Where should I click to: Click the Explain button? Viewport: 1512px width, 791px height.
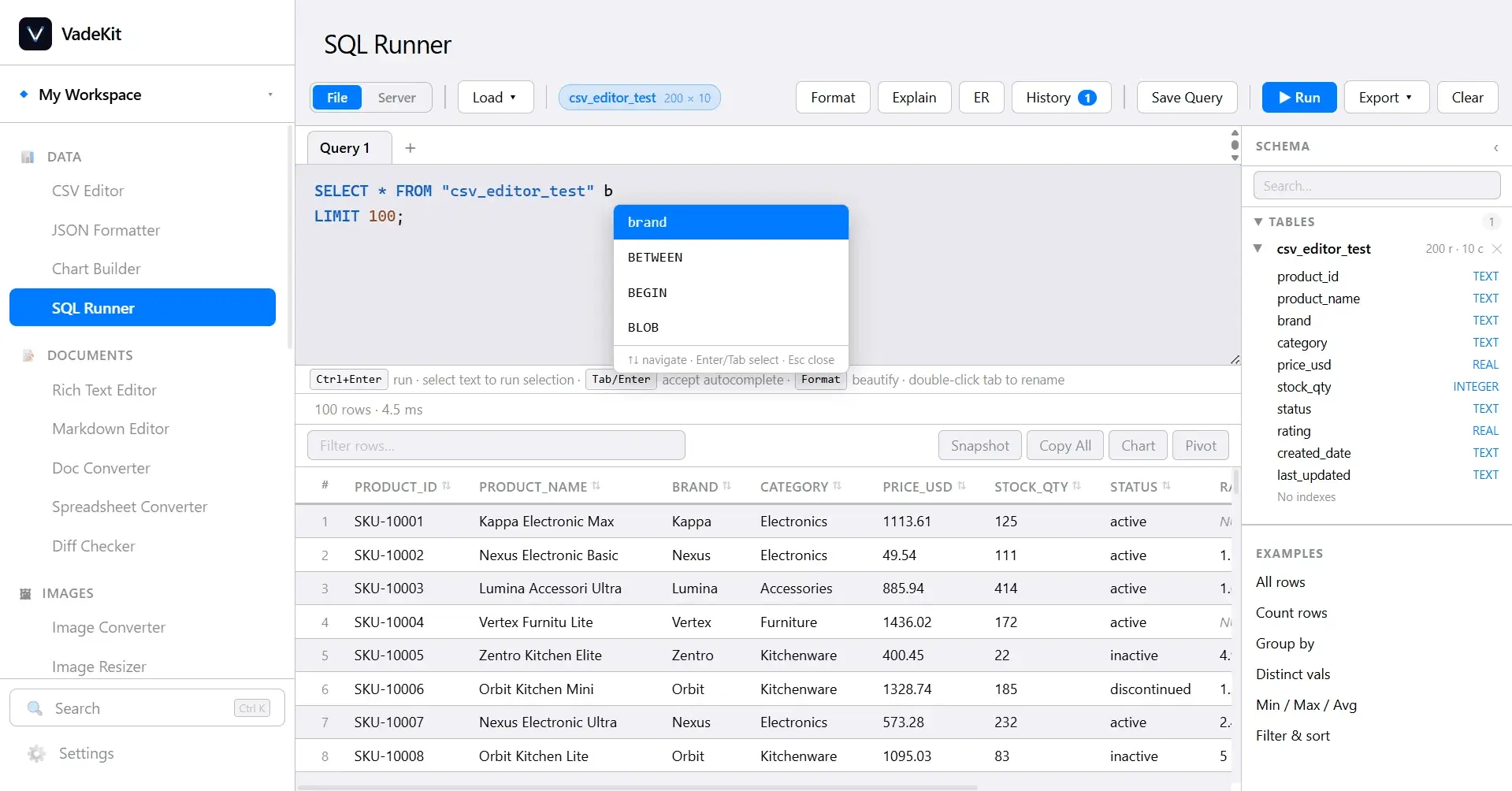coord(914,98)
